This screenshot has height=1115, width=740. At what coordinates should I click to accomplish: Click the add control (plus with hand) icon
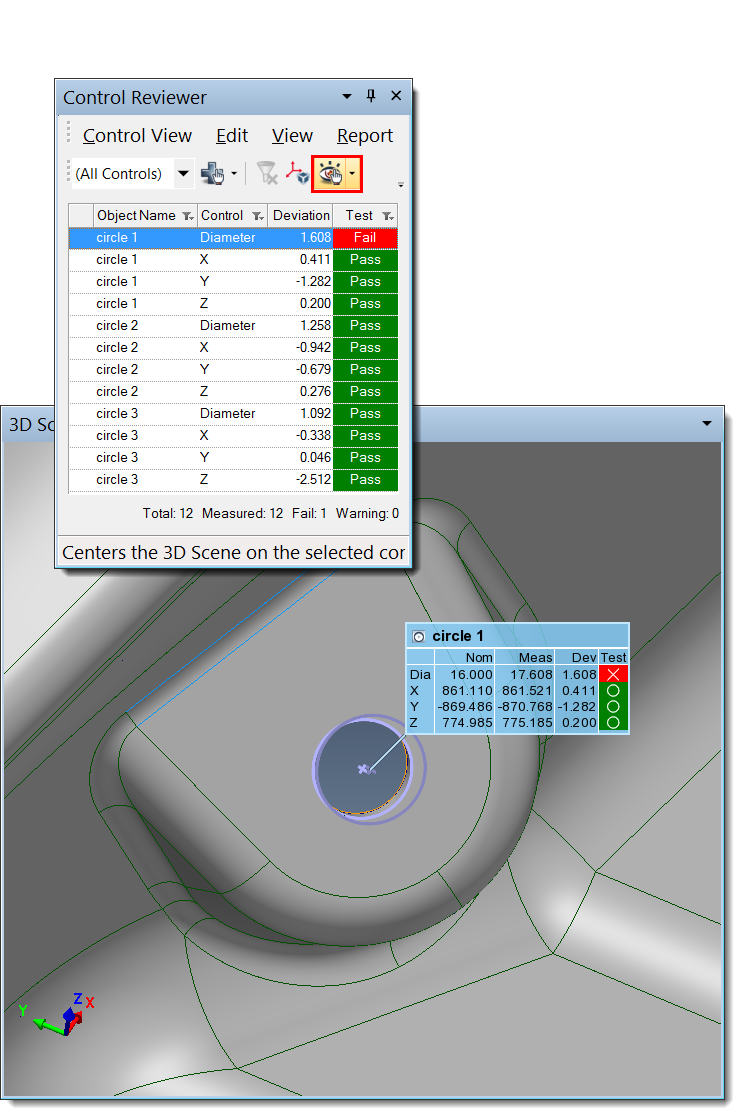pos(212,173)
